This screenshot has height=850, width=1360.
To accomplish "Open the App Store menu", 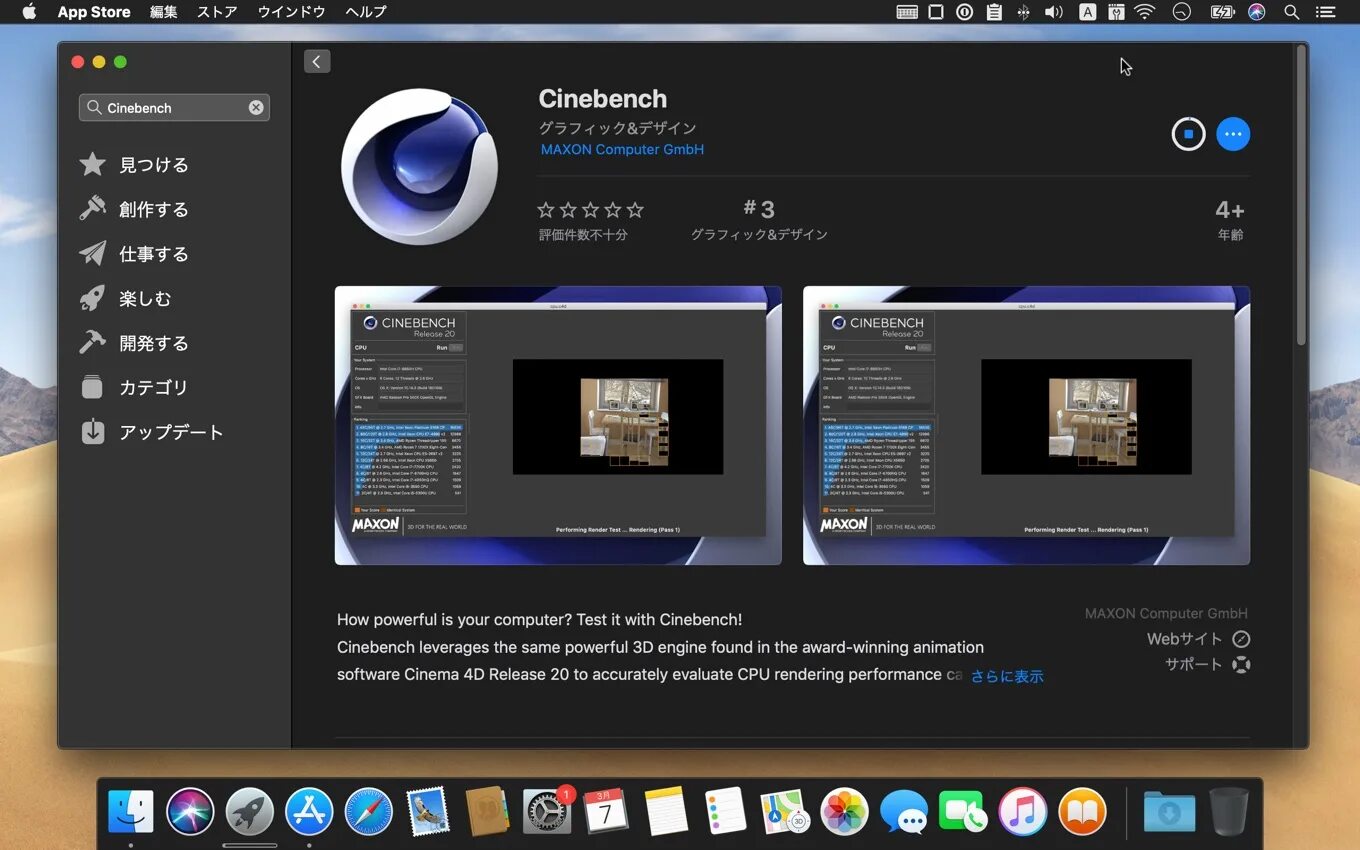I will pos(94,12).
